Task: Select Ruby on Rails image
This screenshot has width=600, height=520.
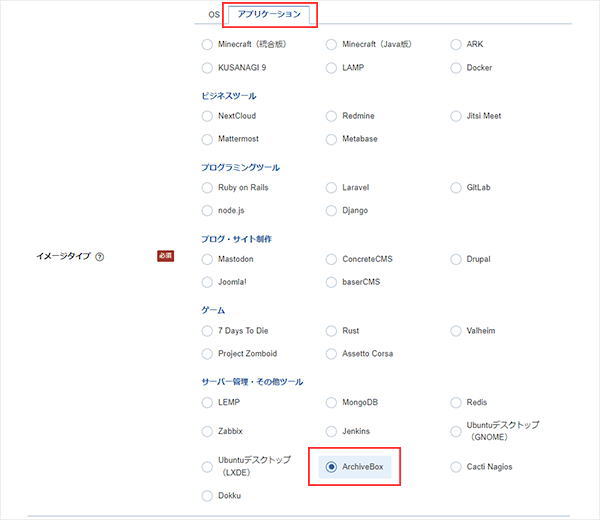Action: [x=207, y=187]
